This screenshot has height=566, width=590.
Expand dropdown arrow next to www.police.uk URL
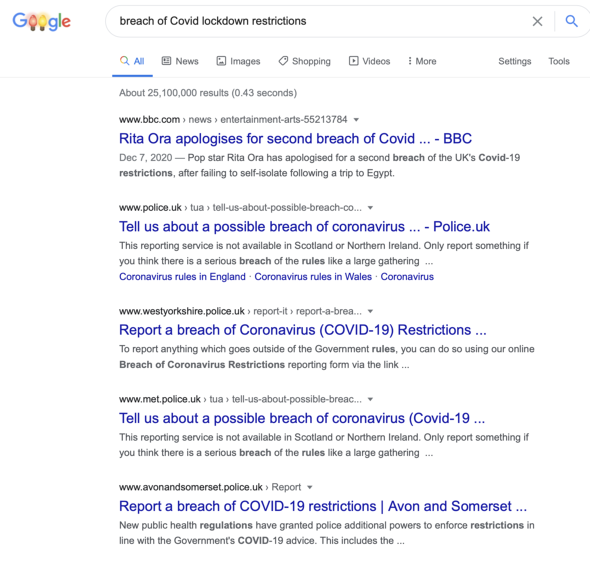pos(370,208)
